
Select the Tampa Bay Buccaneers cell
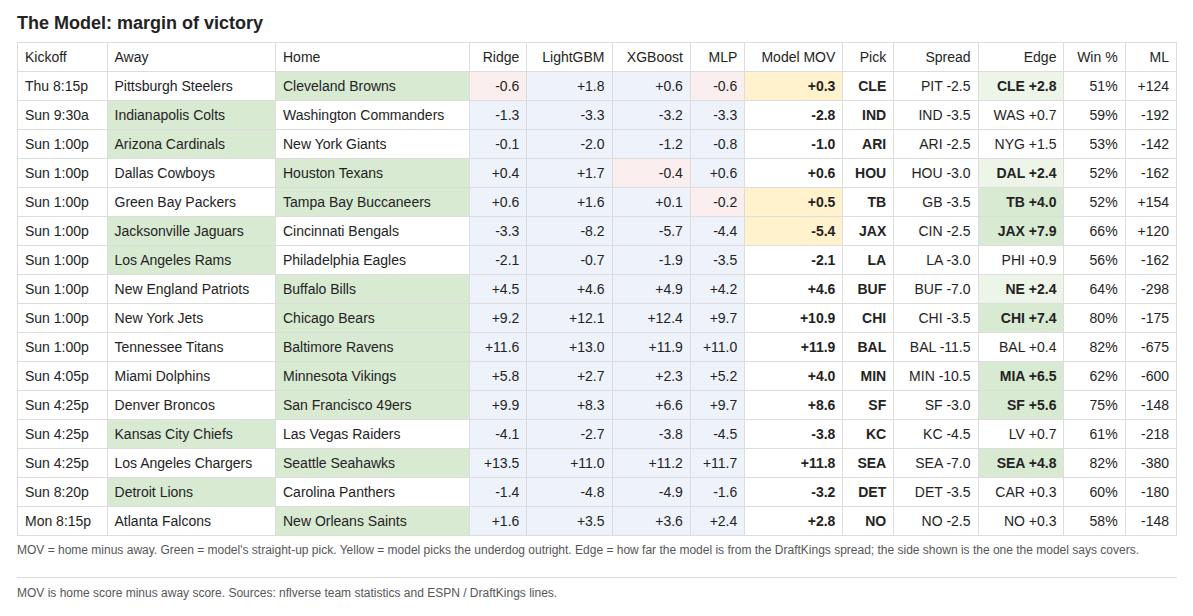tap(372, 202)
